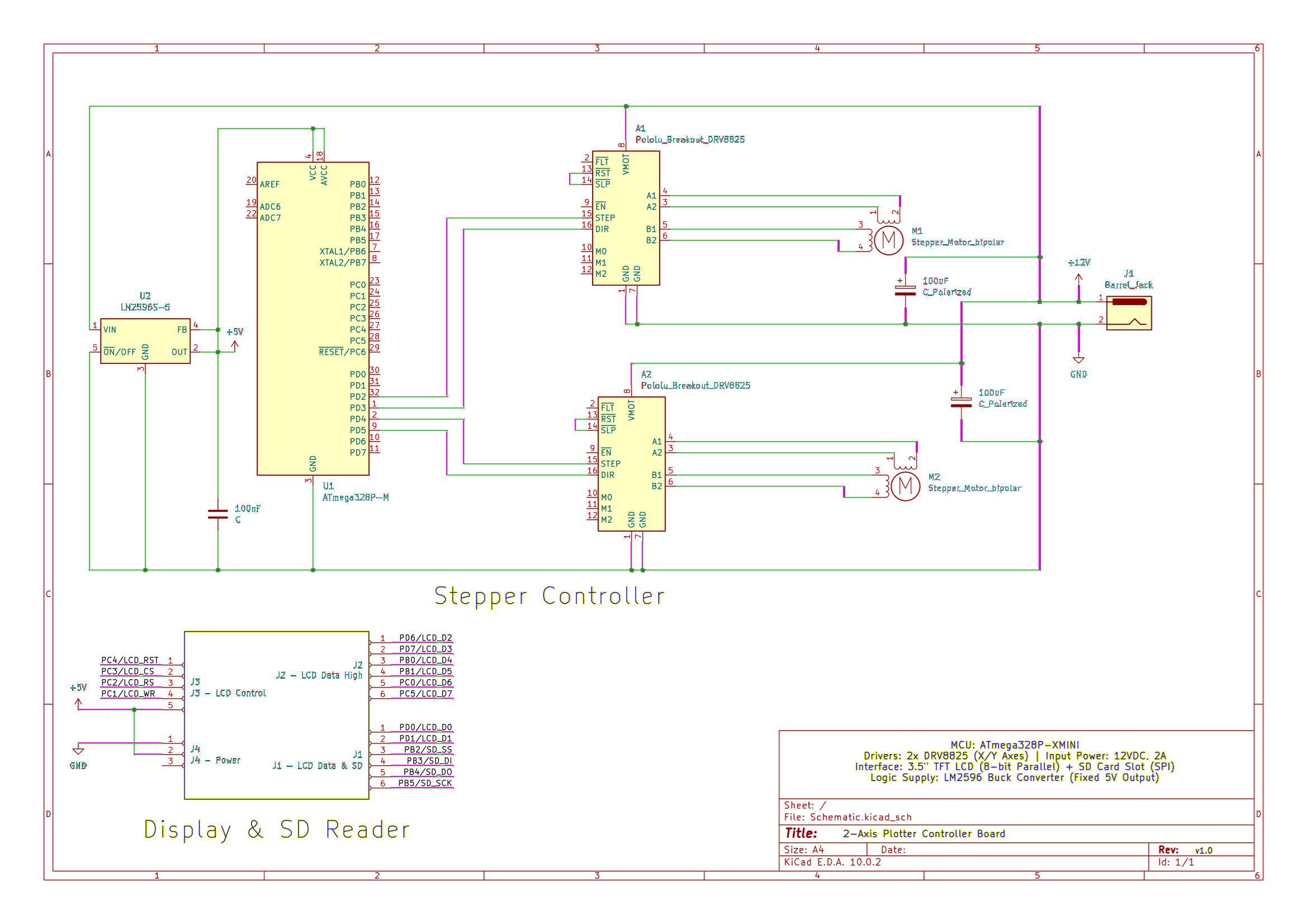Click the A2 Pololu DRV8825 driver symbol
1307x924 pixels.
pyautogui.click(x=631, y=463)
